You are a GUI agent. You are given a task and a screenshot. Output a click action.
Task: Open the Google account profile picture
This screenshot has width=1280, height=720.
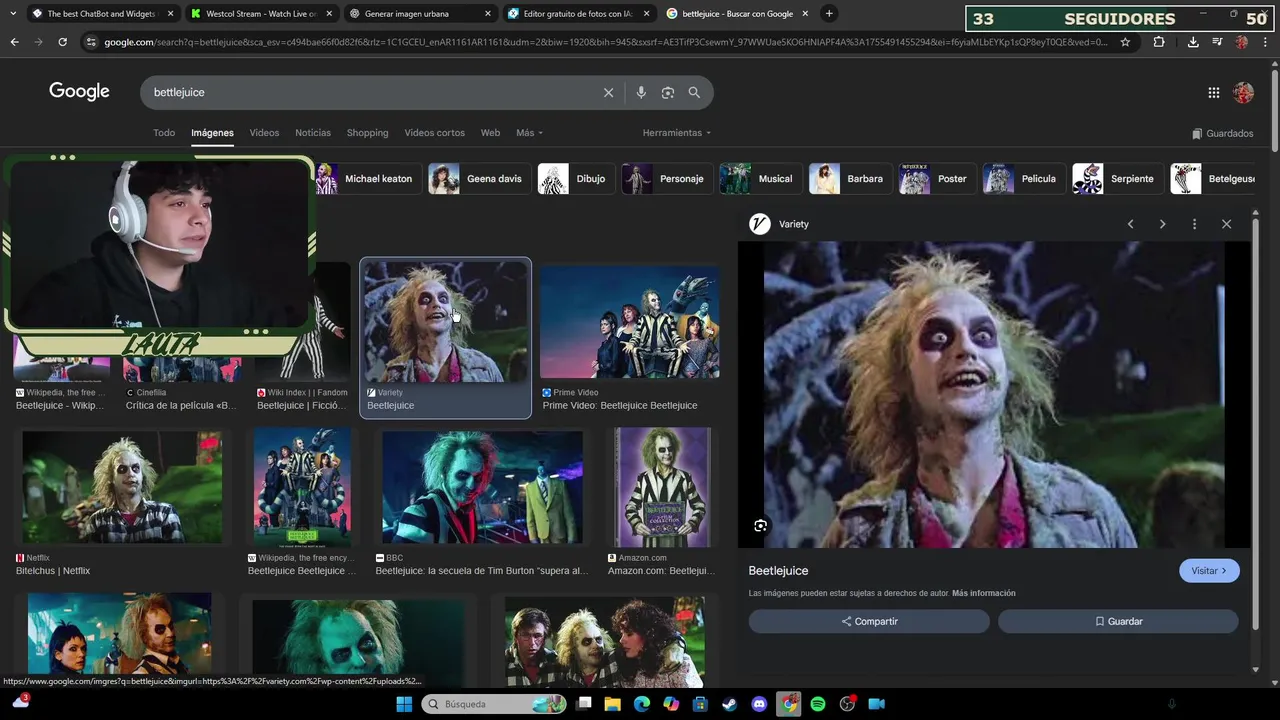pos(1244,93)
